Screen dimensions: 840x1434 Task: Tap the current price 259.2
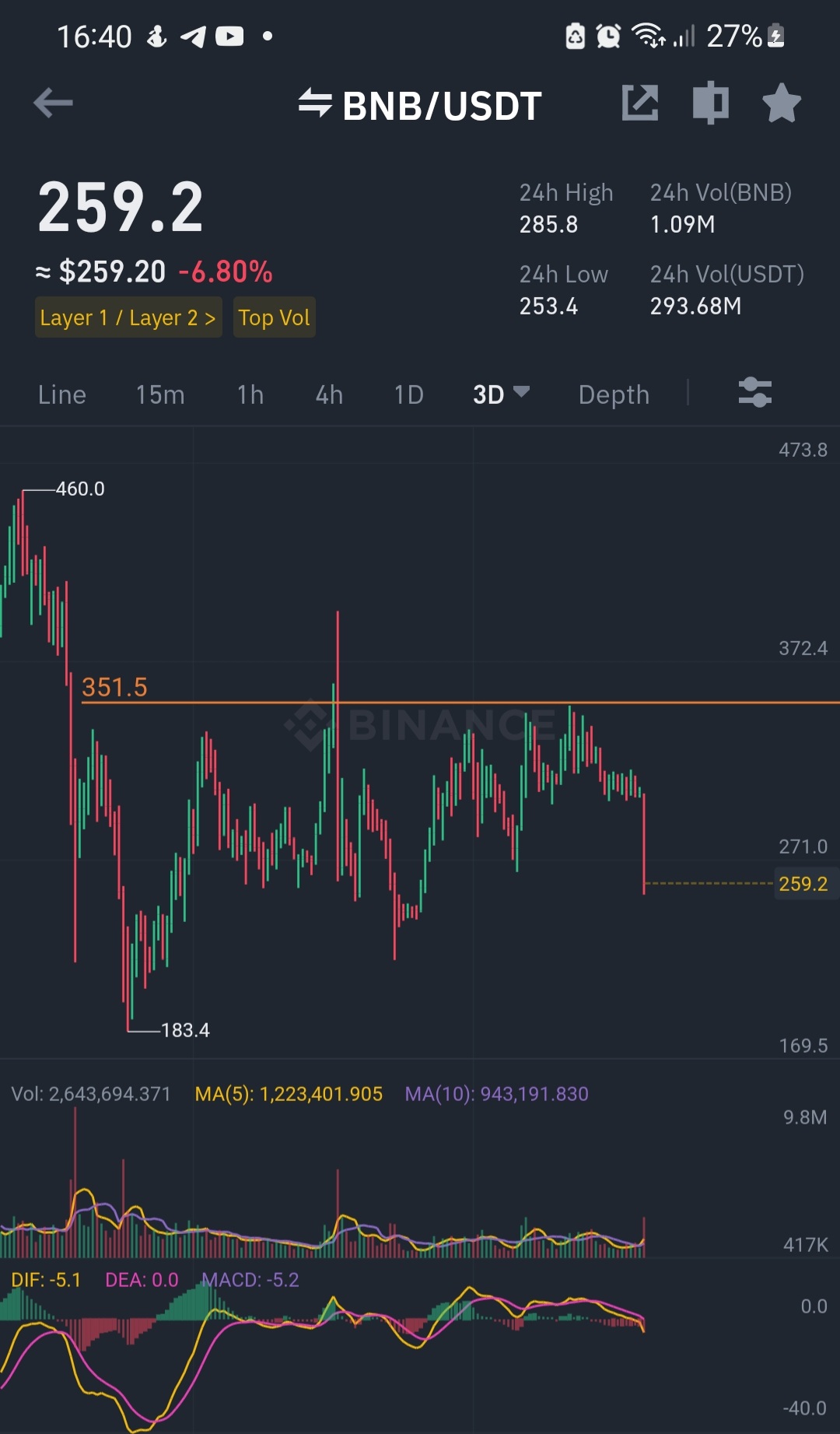[121, 207]
